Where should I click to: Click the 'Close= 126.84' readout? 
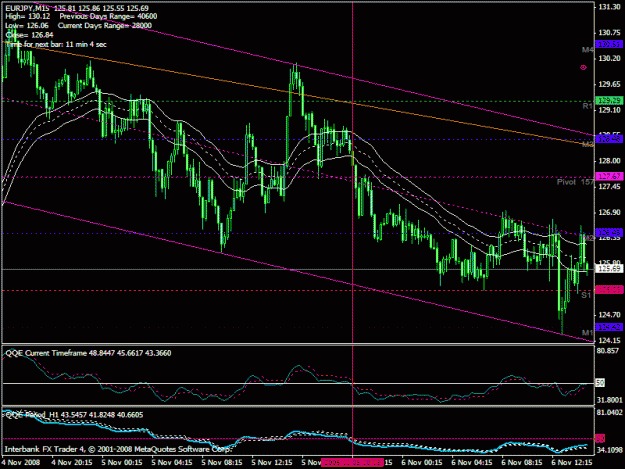(29, 35)
